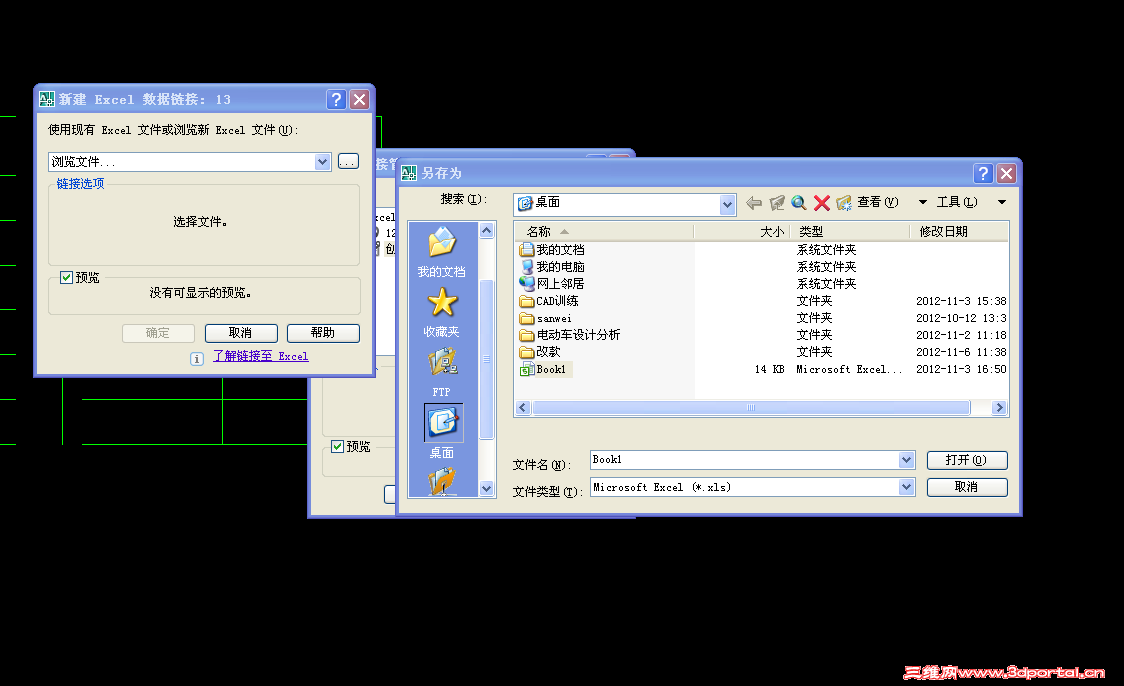Open Favorites star in places sidebar
The height and width of the screenshot is (686, 1124).
pos(442,312)
